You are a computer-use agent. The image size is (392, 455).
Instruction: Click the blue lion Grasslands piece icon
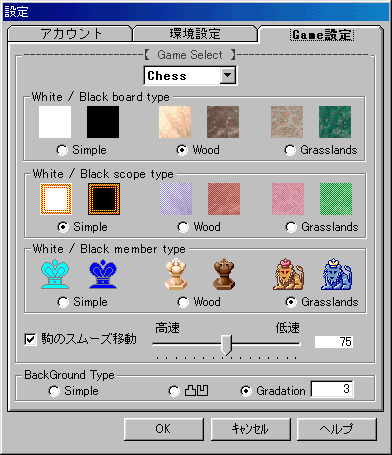pos(337,274)
